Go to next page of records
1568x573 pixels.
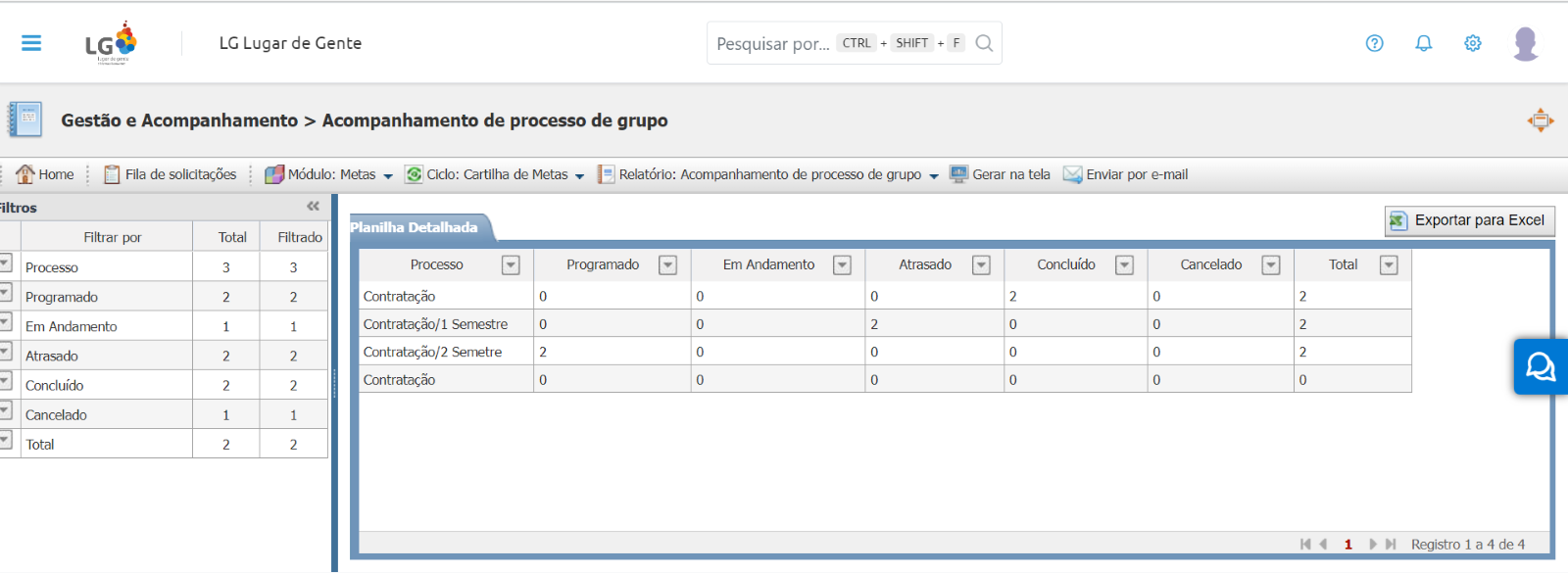coord(1373,545)
